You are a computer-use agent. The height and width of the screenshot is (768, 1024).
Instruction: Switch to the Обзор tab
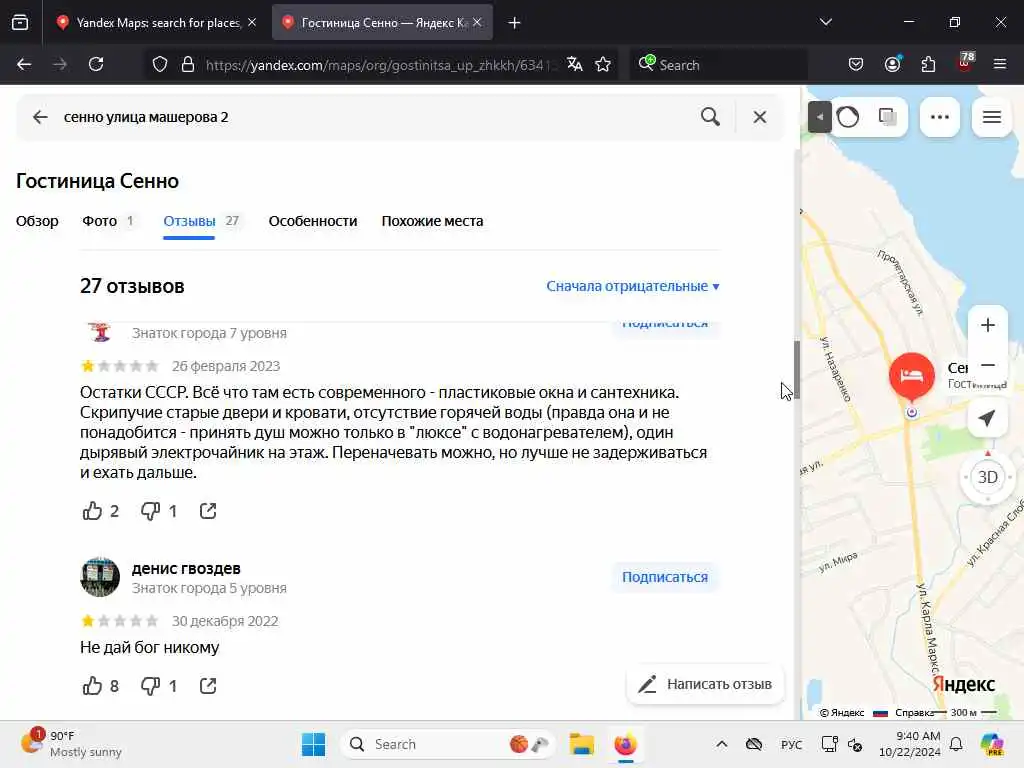click(37, 221)
